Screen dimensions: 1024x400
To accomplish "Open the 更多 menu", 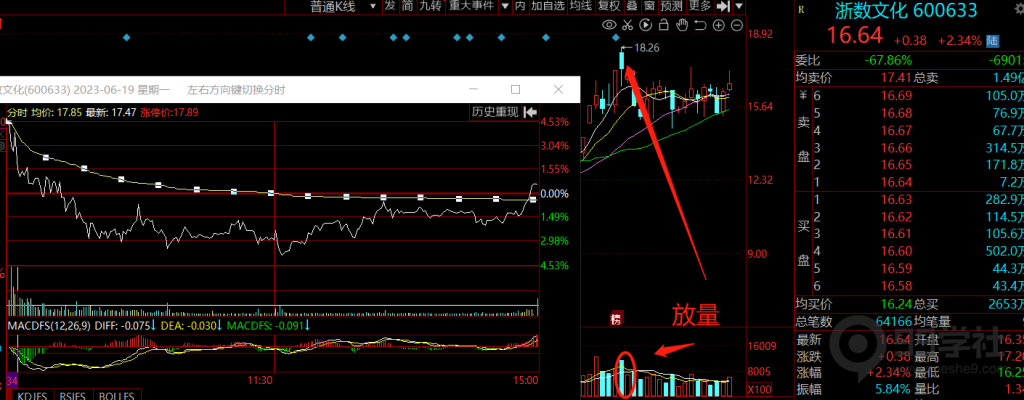I will [x=699, y=6].
